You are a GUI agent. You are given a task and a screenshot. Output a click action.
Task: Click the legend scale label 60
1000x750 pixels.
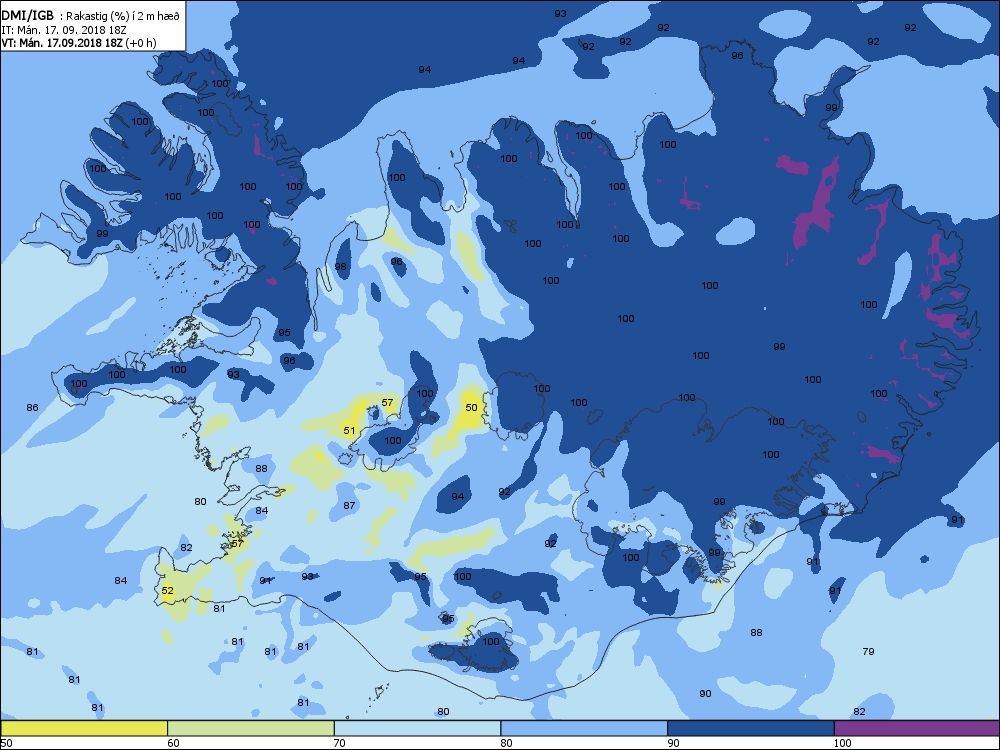(x=173, y=742)
